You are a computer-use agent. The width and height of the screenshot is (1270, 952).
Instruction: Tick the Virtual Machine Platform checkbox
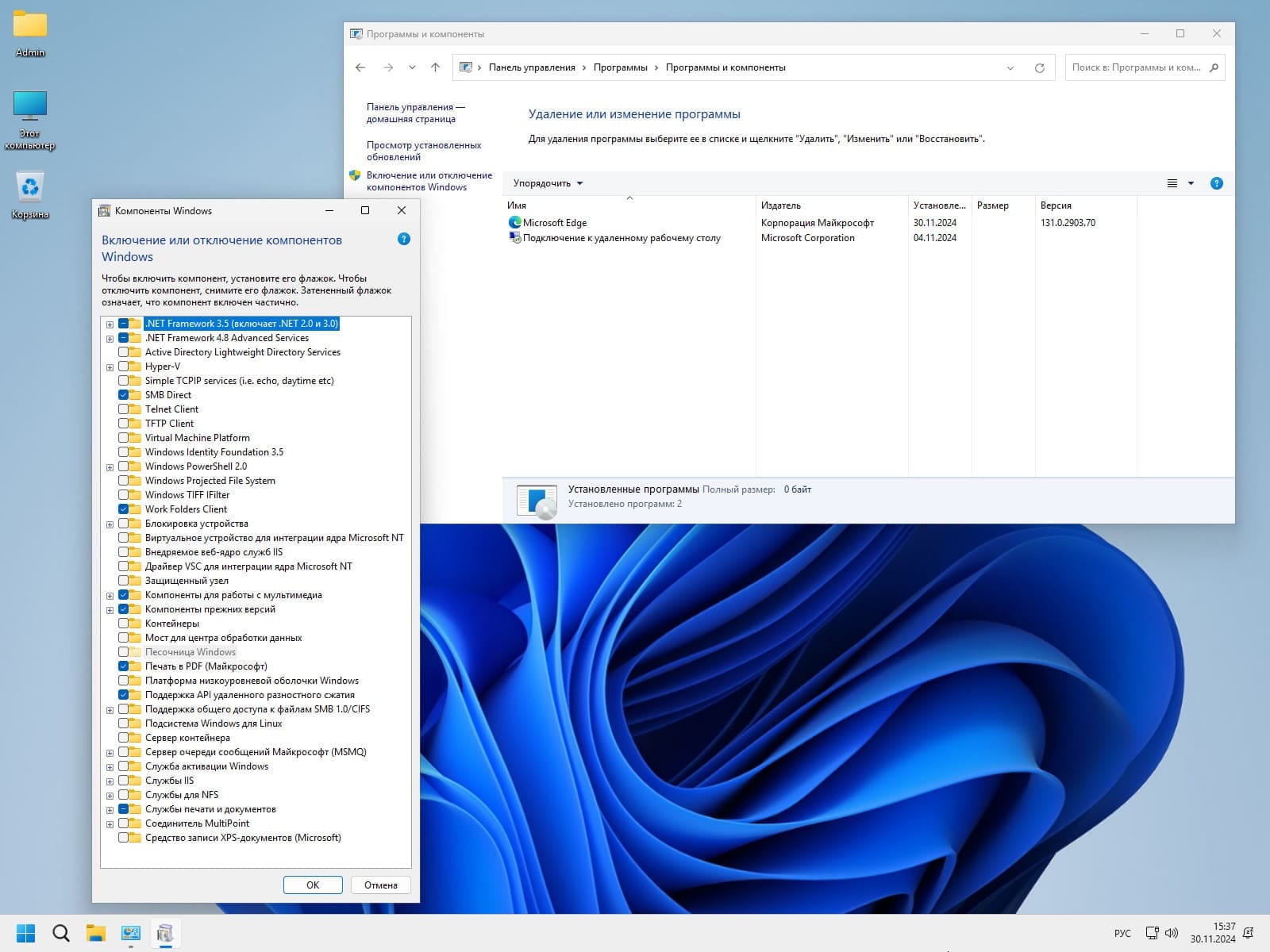point(124,438)
